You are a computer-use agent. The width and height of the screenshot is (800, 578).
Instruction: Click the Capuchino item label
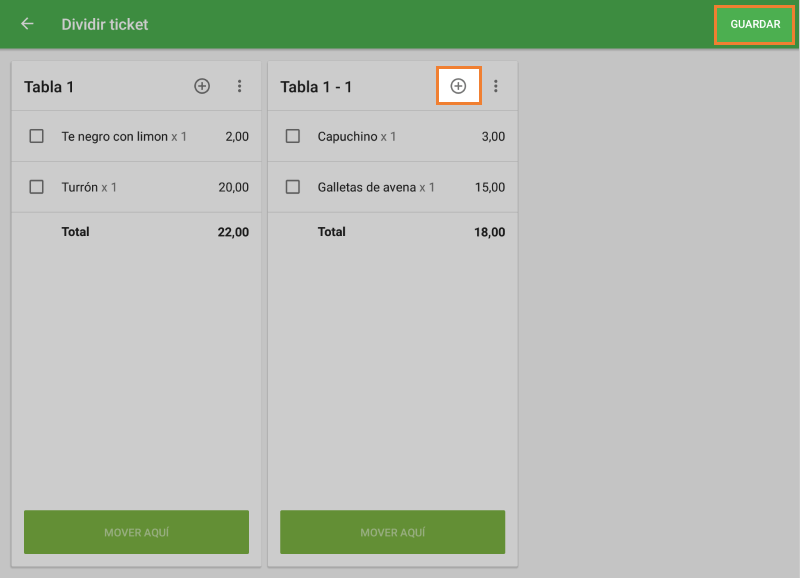pyautogui.click(x=347, y=136)
